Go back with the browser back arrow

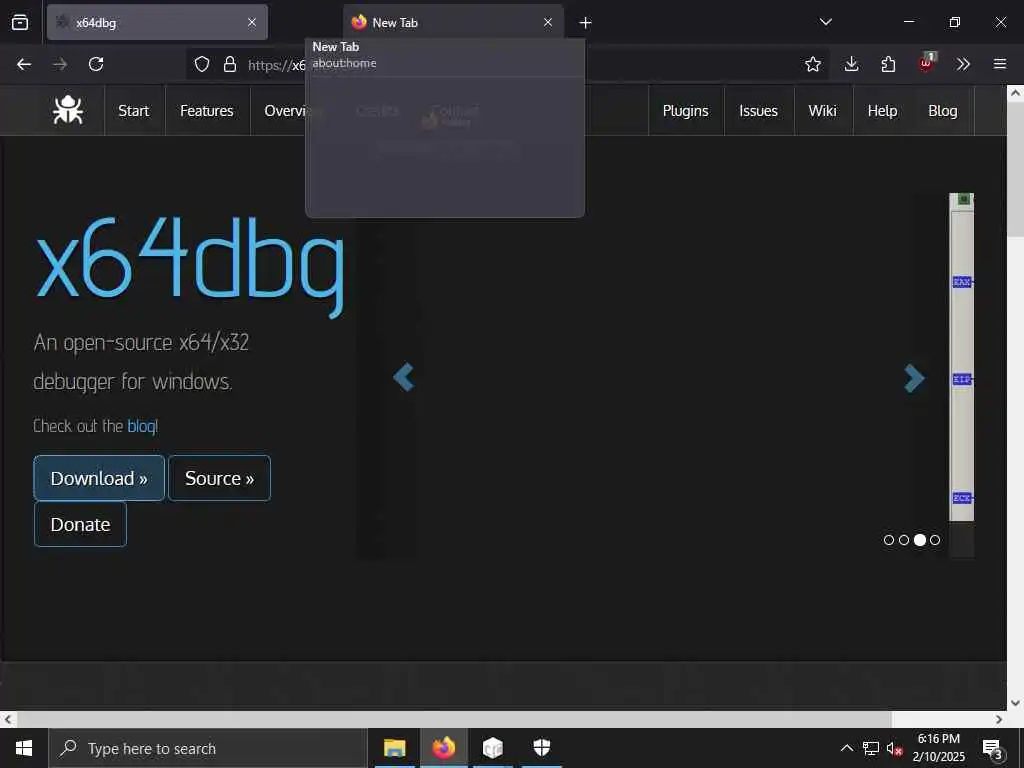[24, 64]
